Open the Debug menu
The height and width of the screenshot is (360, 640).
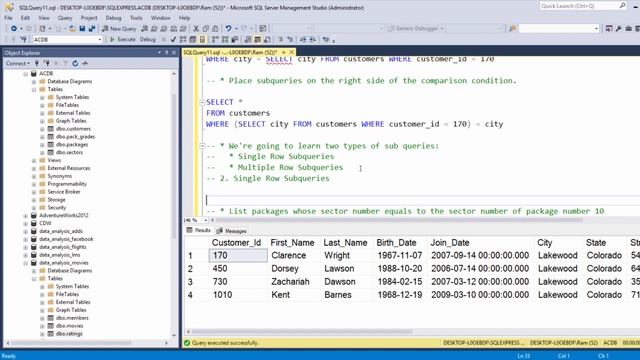(x=113, y=18)
